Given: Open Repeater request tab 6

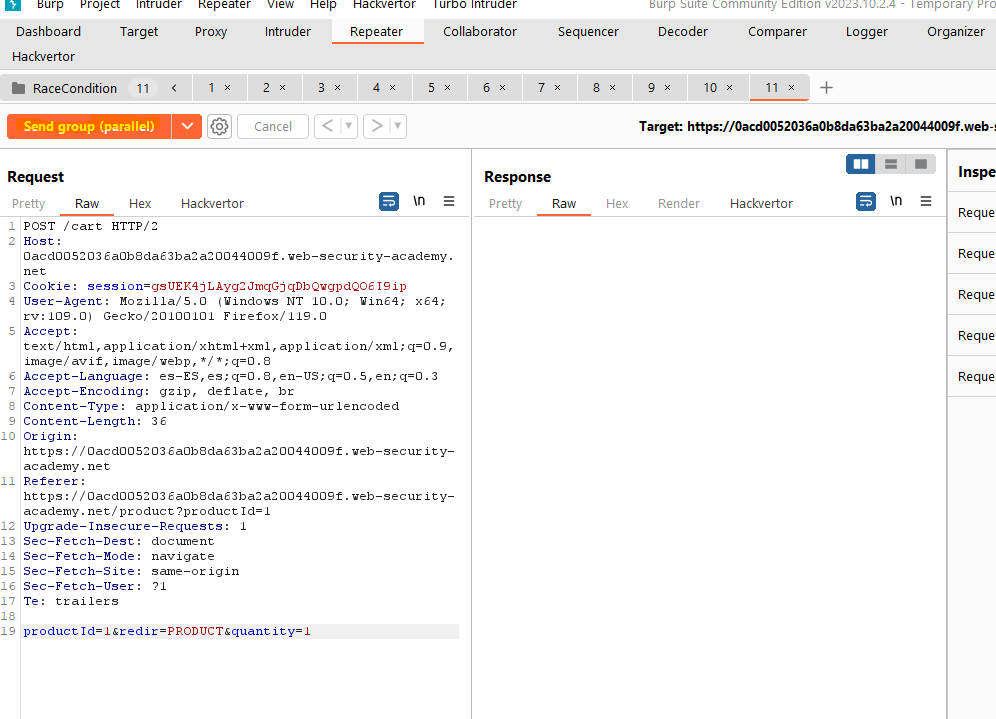Looking at the screenshot, I should pyautogui.click(x=487, y=88).
